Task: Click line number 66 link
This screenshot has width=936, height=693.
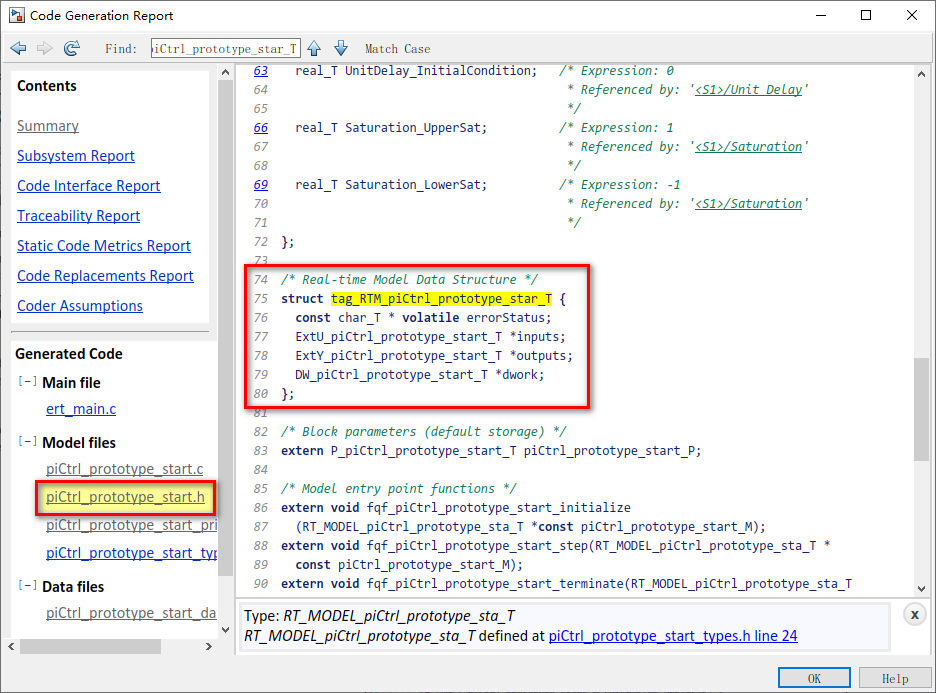Action: 261,128
